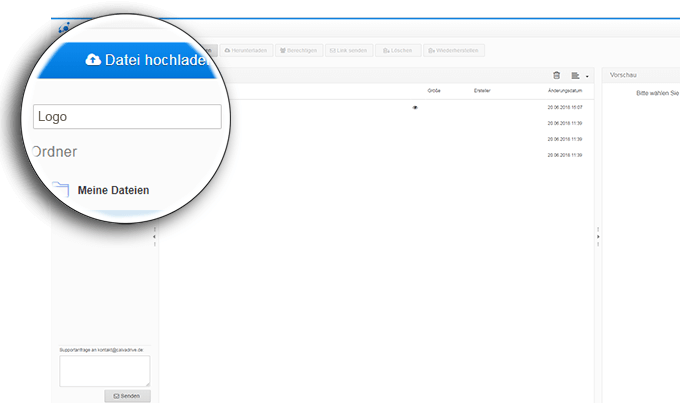Open the view options dropdown arrow
This screenshot has width=680, height=403.
(x=587, y=76)
